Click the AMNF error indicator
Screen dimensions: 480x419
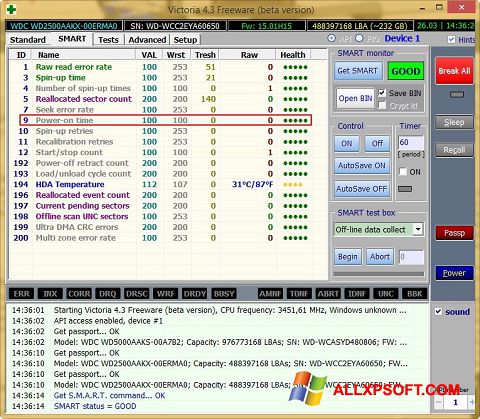tap(270, 294)
